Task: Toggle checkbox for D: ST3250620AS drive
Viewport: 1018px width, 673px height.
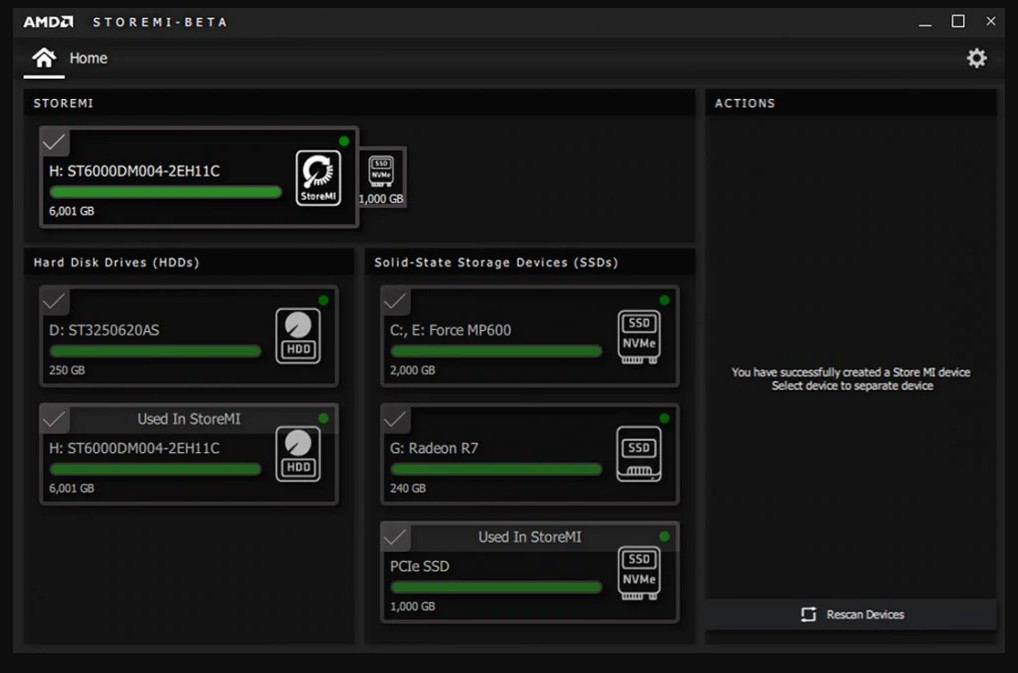Action: tap(55, 300)
